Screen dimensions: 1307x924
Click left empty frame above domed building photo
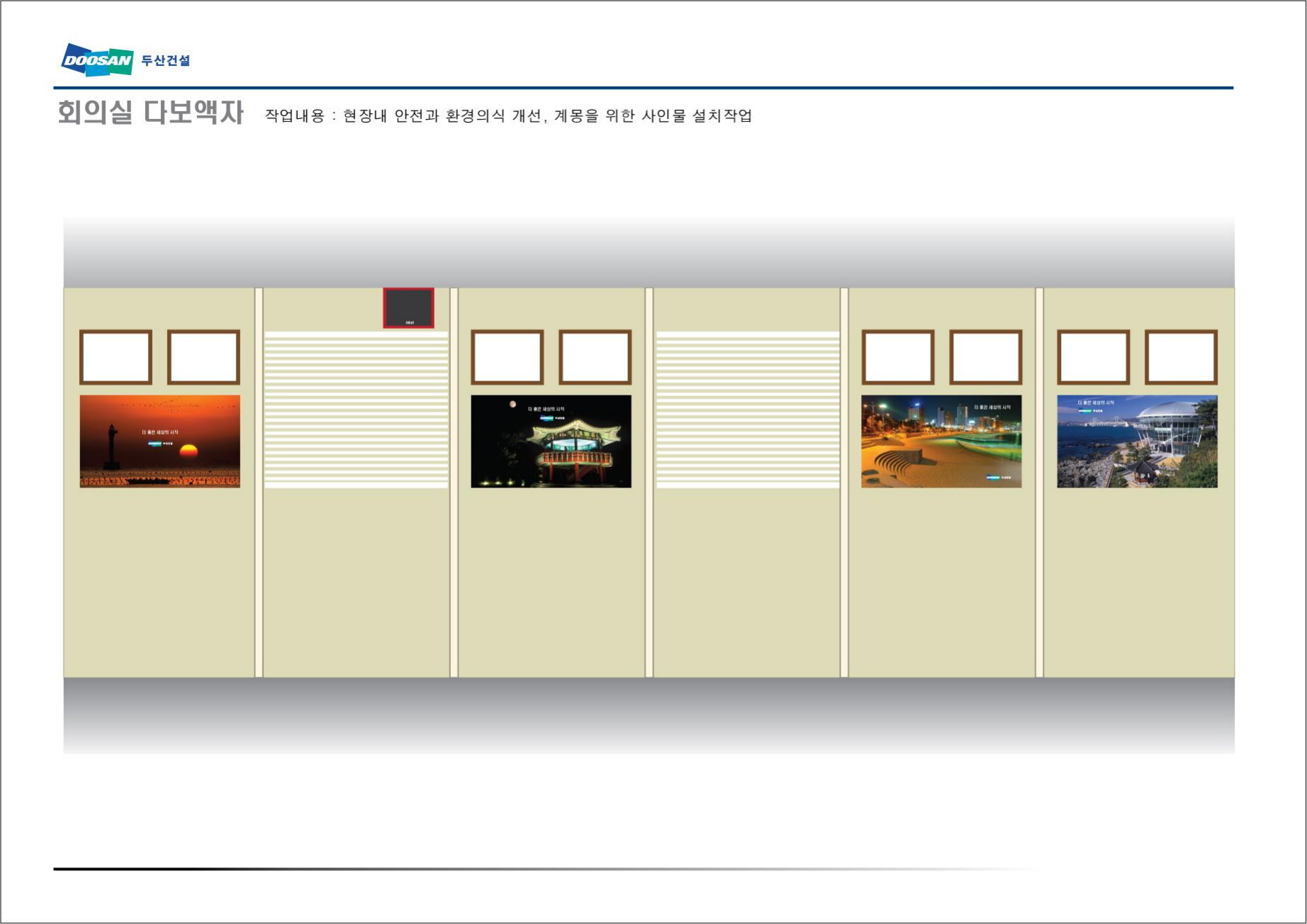click(x=1093, y=357)
